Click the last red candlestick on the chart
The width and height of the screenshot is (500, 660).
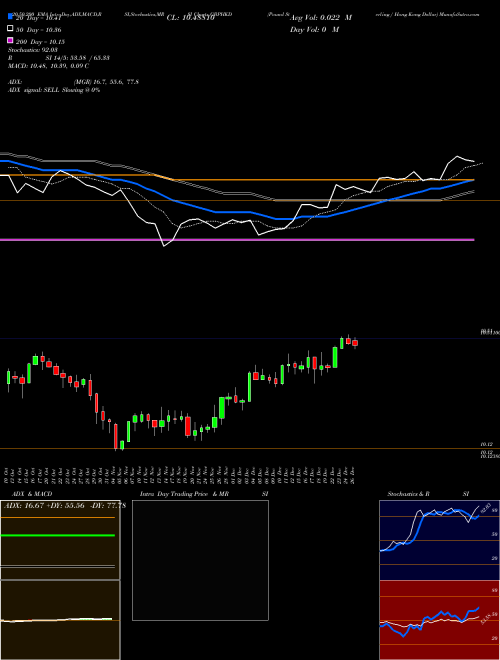coord(355,343)
